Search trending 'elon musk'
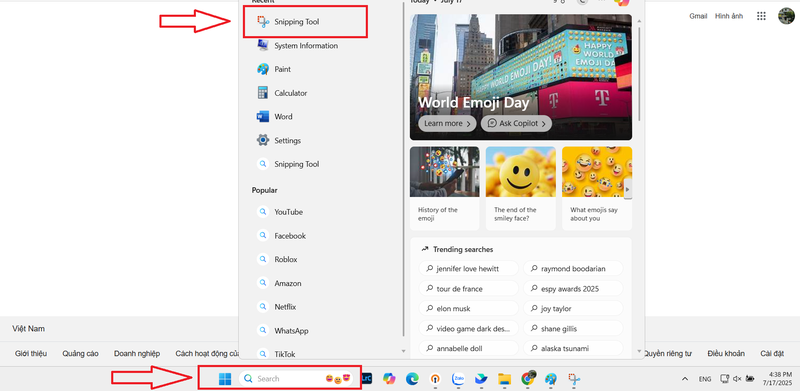 tap(468, 308)
